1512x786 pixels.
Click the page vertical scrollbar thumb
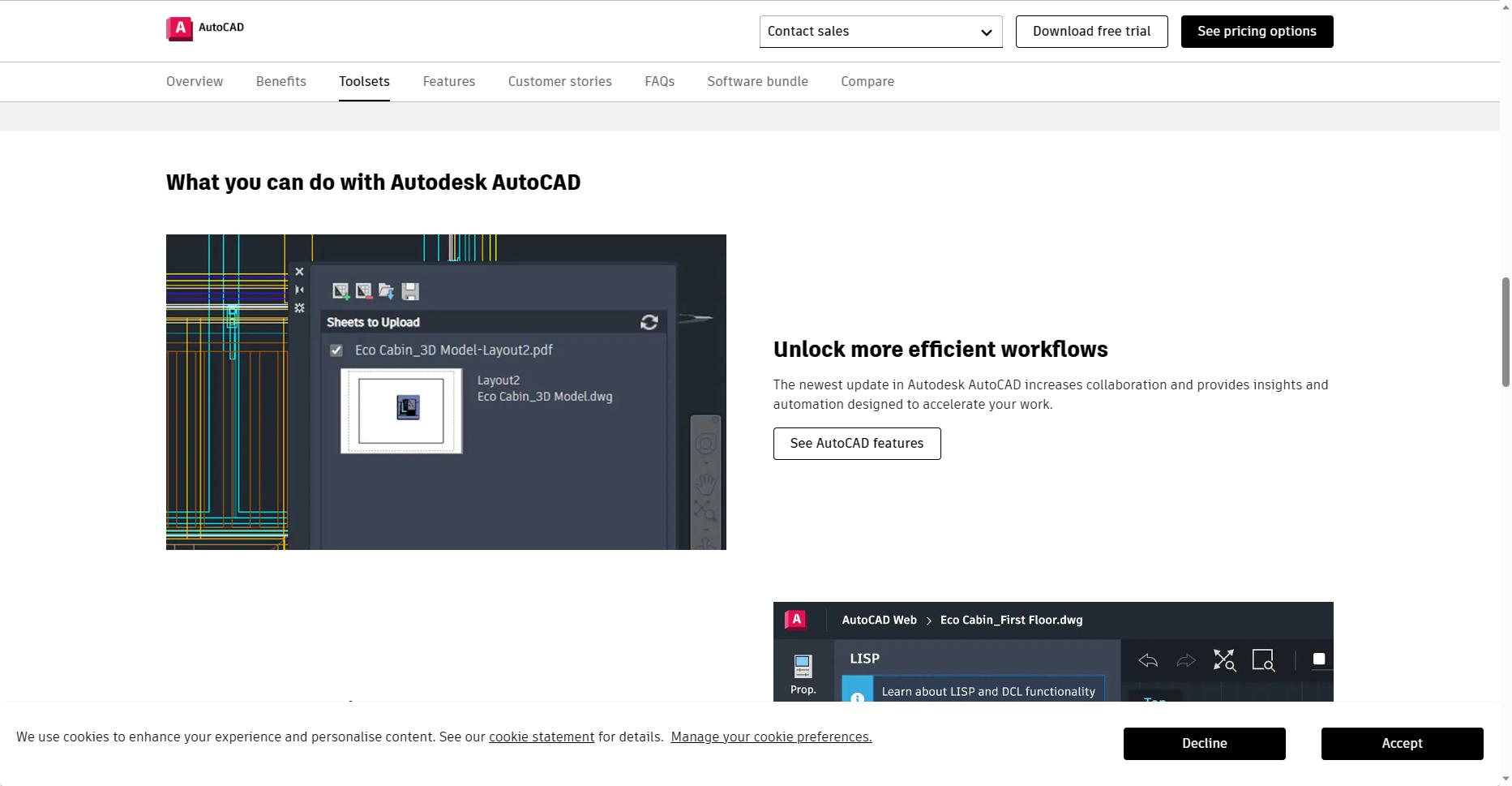(1506, 333)
